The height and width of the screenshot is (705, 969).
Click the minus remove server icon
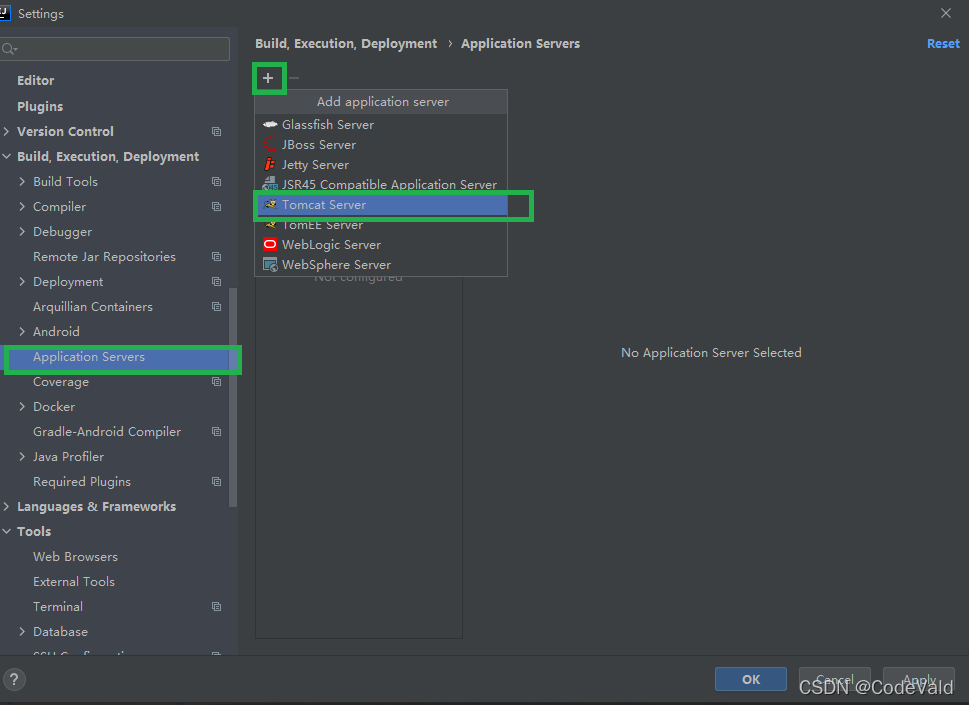(x=294, y=78)
